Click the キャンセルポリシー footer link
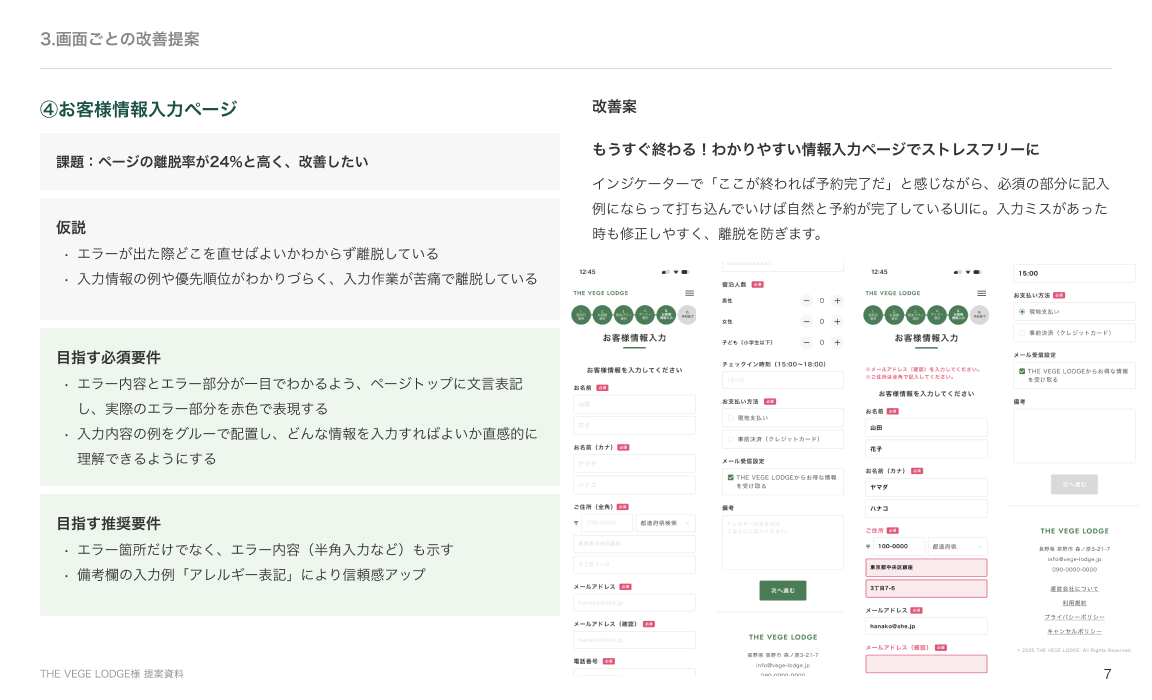 coord(1074,631)
